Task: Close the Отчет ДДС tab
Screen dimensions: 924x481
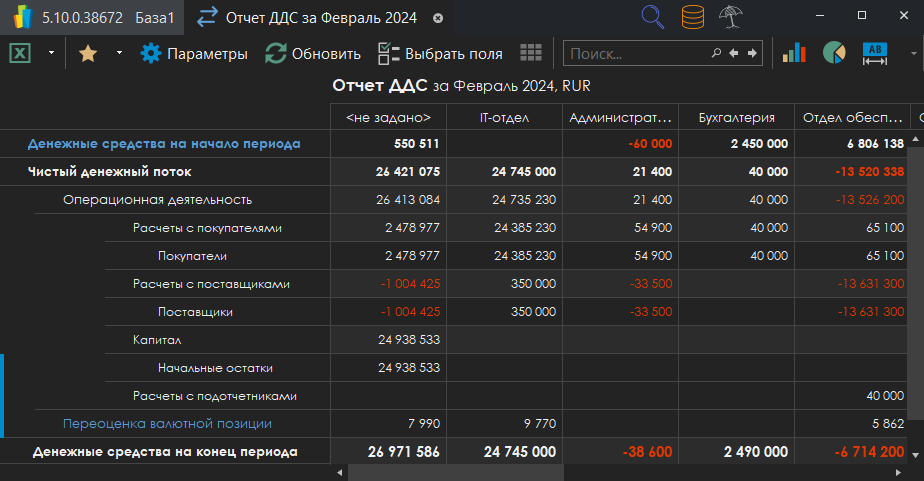Action: pos(438,18)
